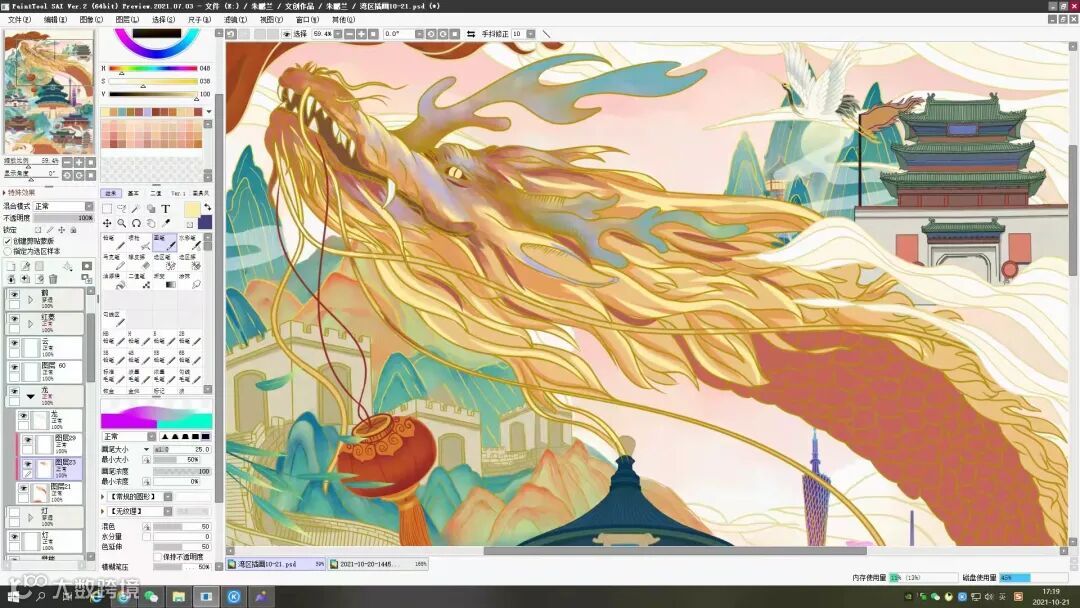Select the 二值笔 binary pen
This screenshot has width=1080, height=608.
tap(139, 281)
